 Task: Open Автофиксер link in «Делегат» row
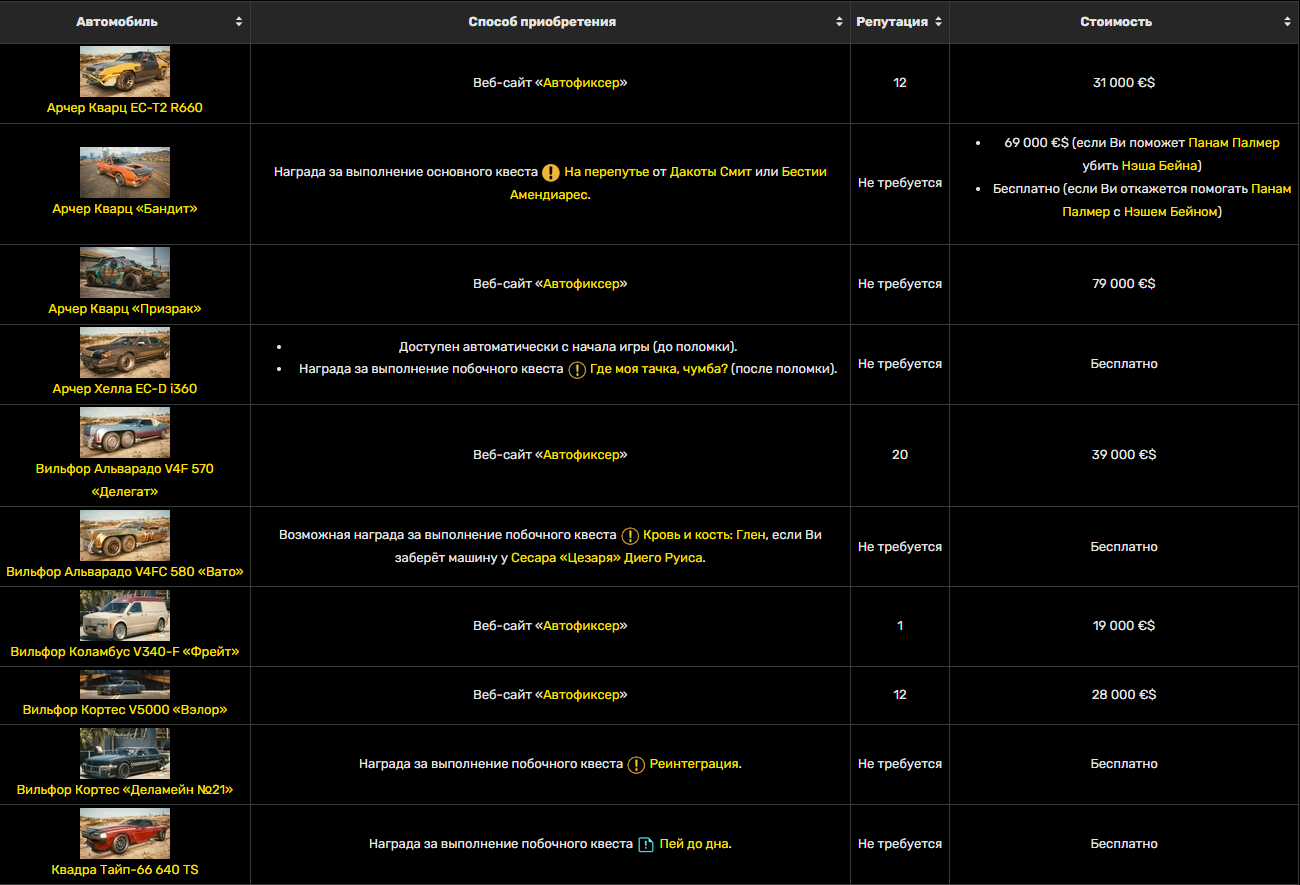click(x=581, y=455)
